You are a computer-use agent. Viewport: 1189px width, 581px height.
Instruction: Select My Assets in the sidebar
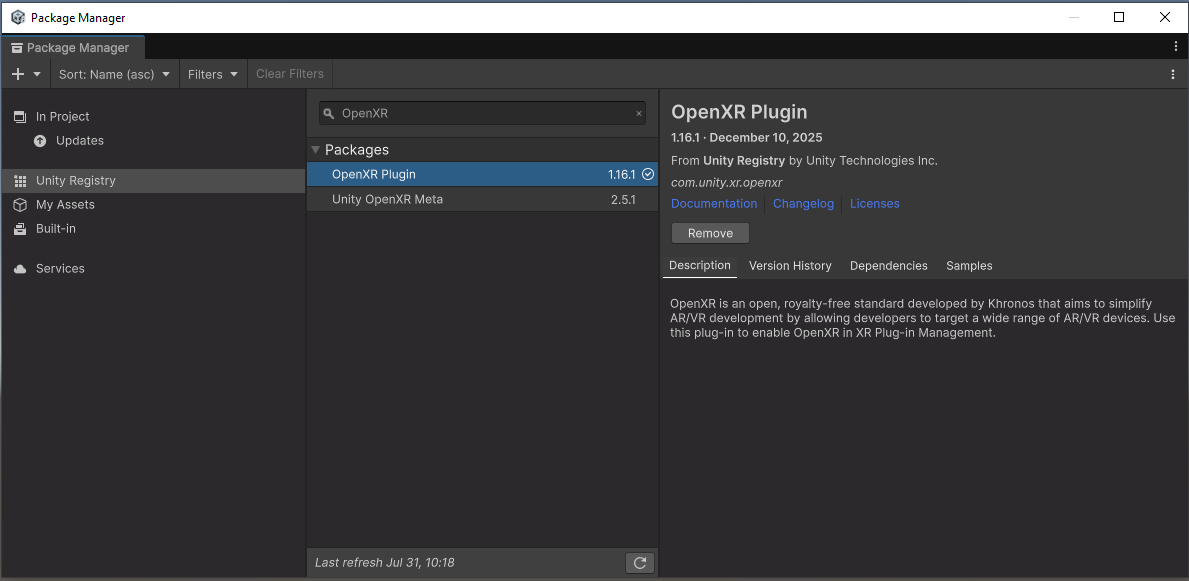click(152, 205)
